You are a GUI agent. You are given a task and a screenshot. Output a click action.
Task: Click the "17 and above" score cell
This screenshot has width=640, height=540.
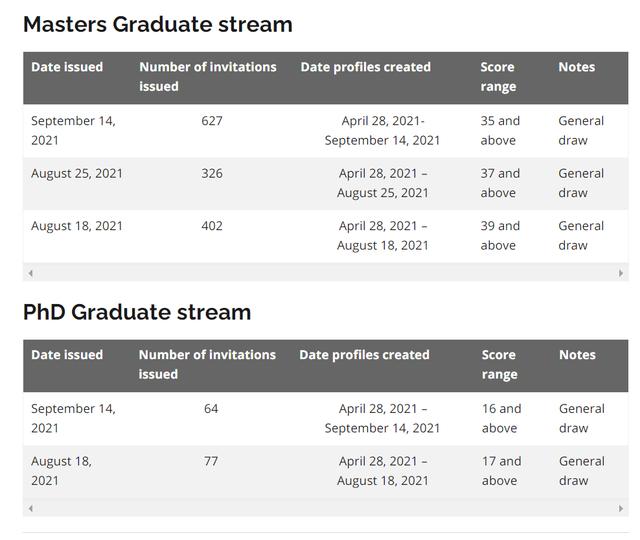(x=500, y=471)
